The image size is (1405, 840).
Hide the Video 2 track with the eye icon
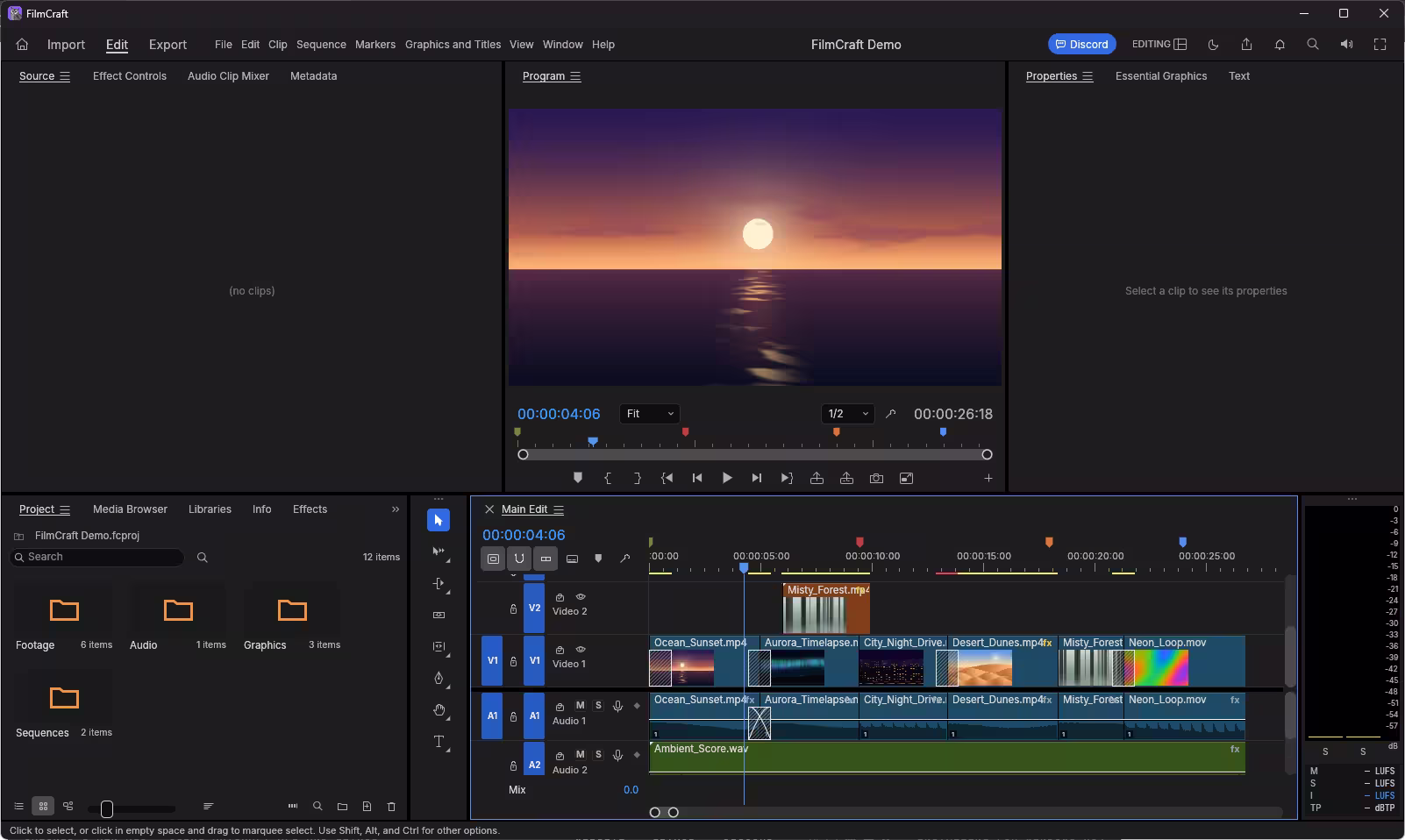coord(581,597)
